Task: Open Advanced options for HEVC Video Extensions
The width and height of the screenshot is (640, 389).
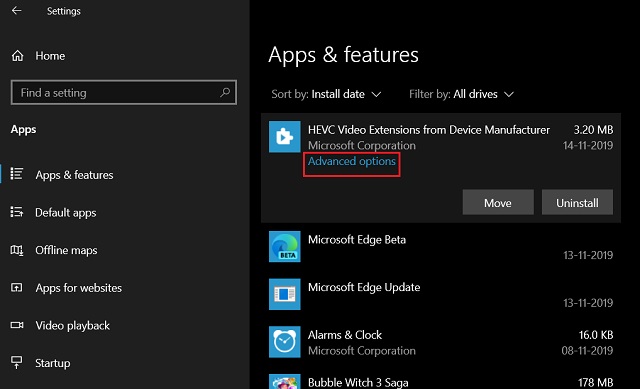Action: tap(351, 162)
